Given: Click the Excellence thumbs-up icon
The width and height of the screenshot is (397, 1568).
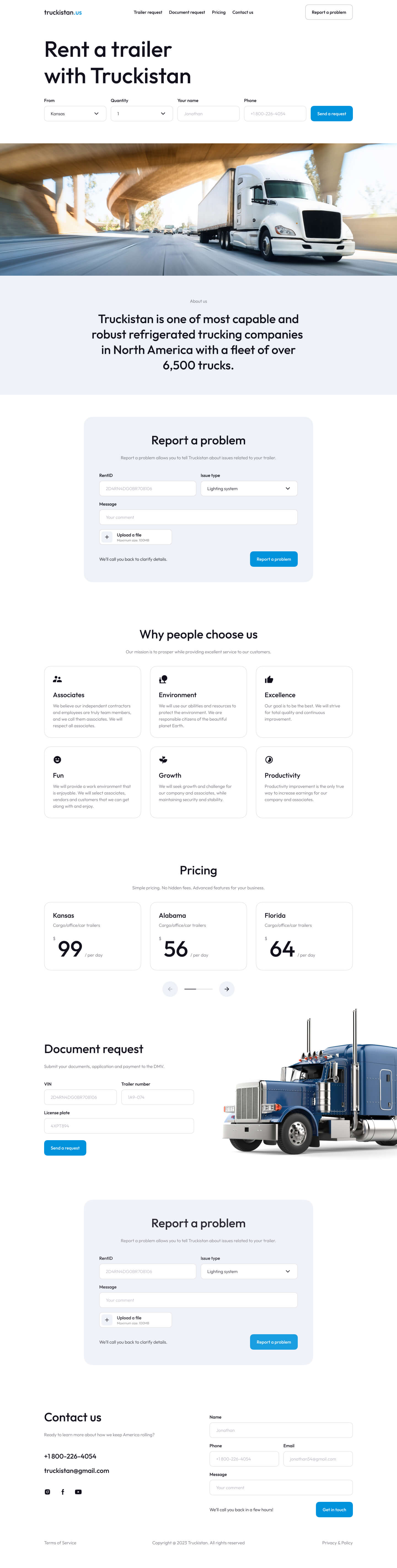Looking at the screenshot, I should 269,679.
